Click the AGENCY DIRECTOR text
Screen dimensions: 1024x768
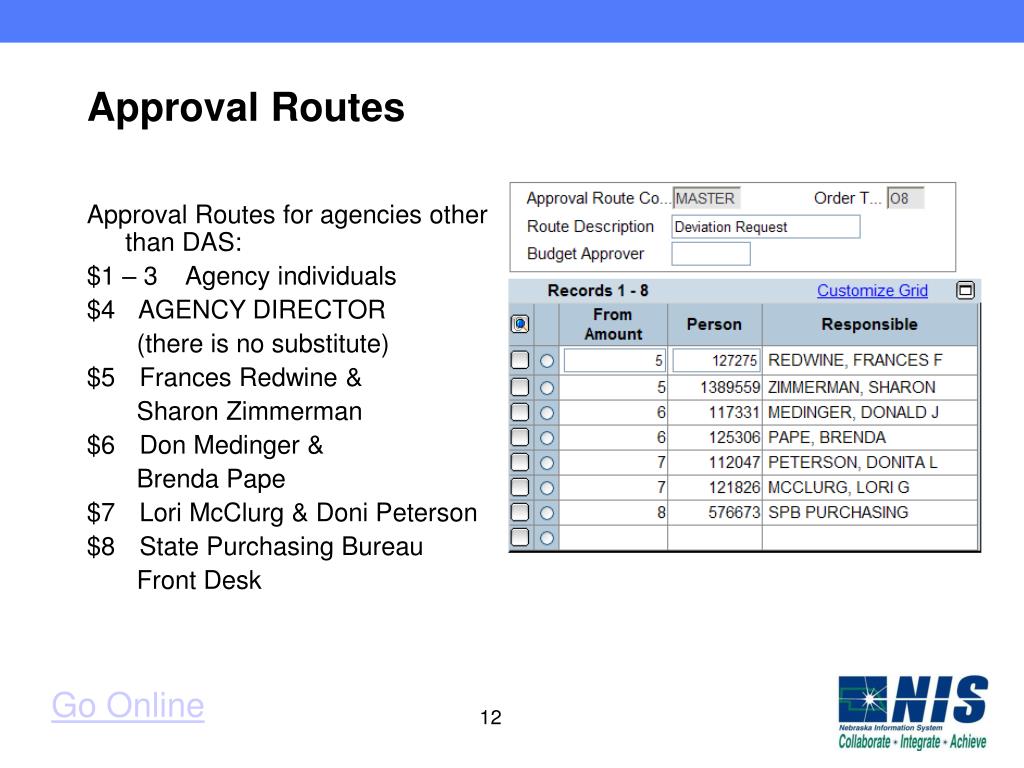(x=262, y=310)
